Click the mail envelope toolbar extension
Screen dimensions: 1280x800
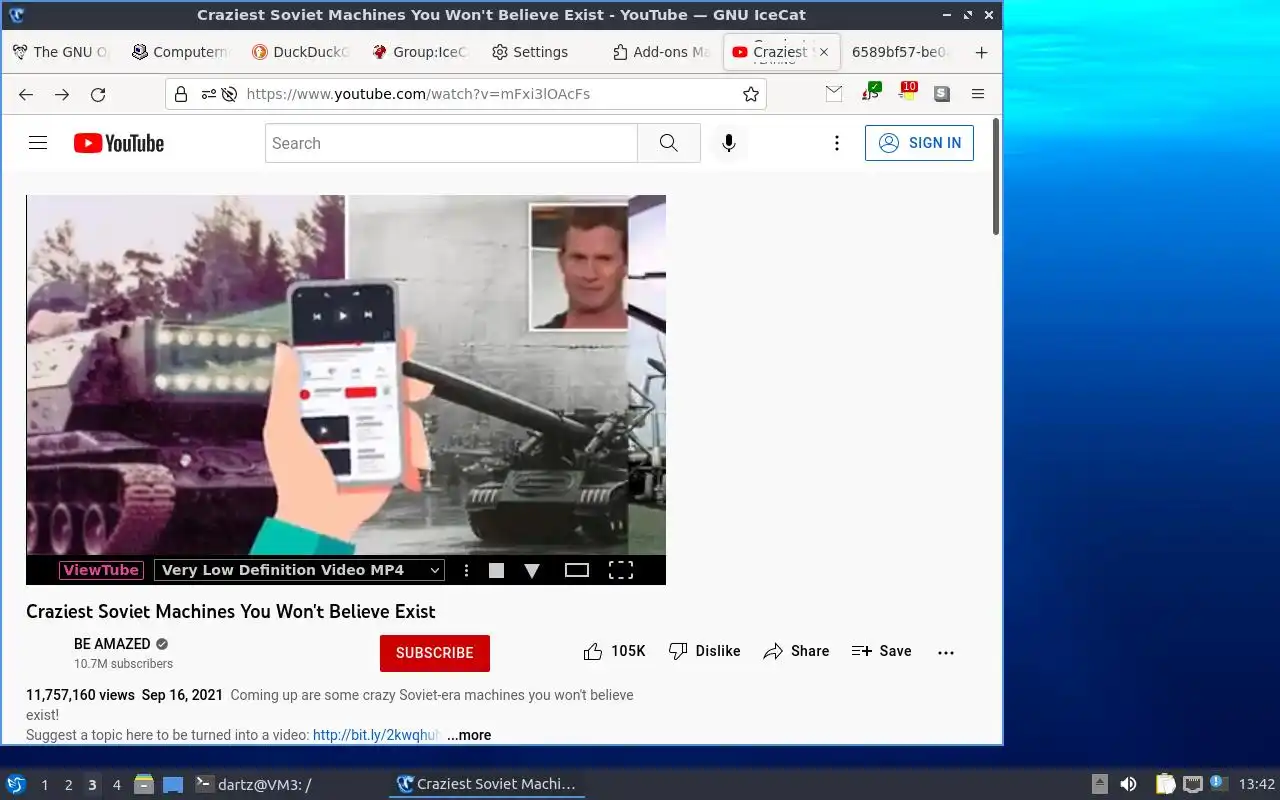834,93
